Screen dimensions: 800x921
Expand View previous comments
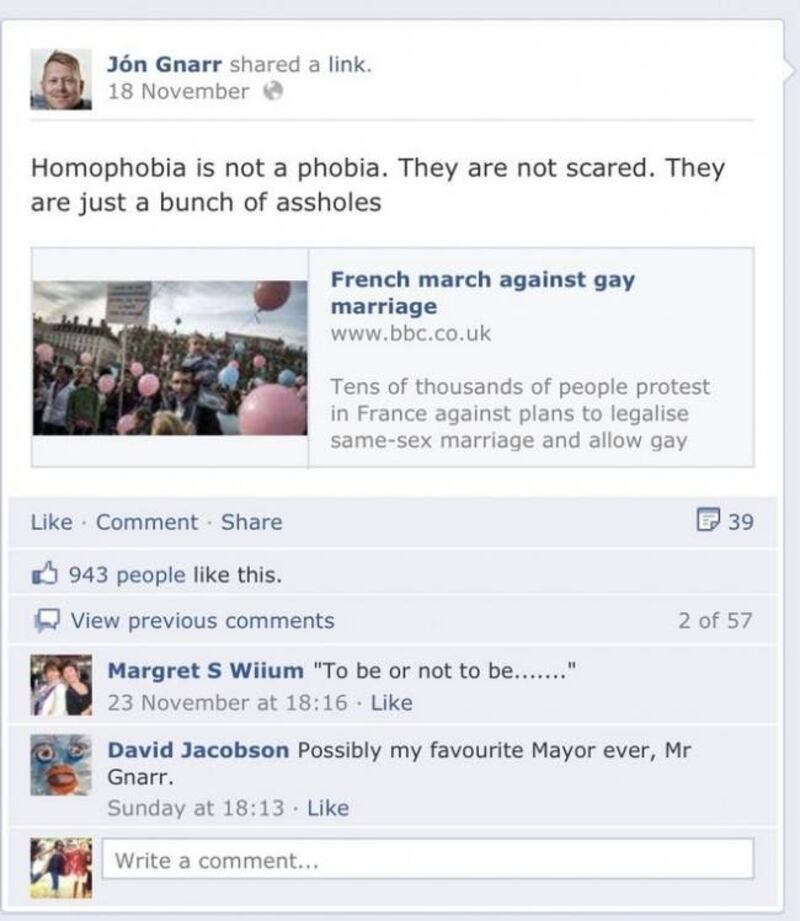pyautogui.click(x=202, y=620)
